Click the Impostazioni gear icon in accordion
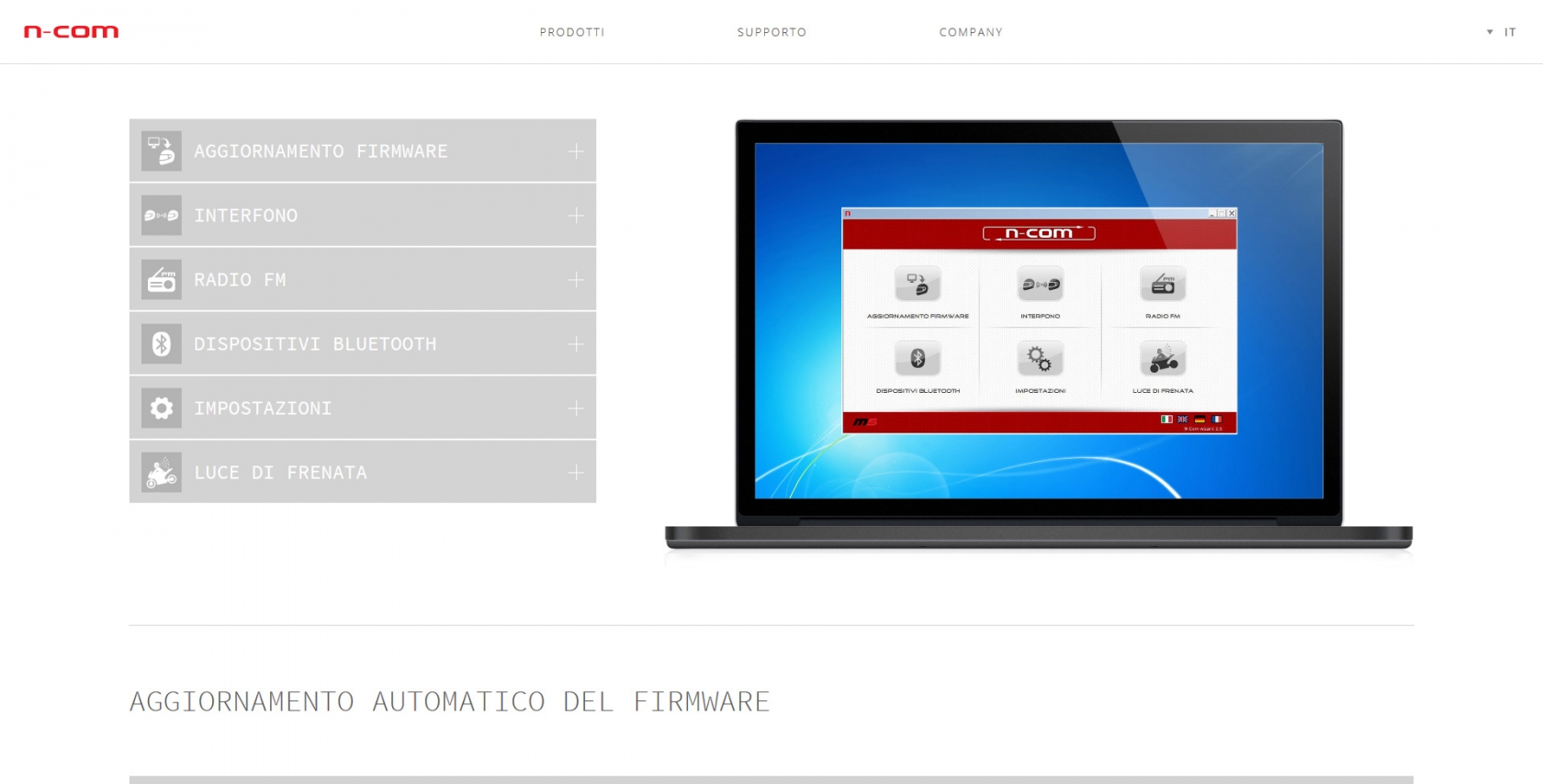The width and height of the screenshot is (1543, 784). click(162, 408)
